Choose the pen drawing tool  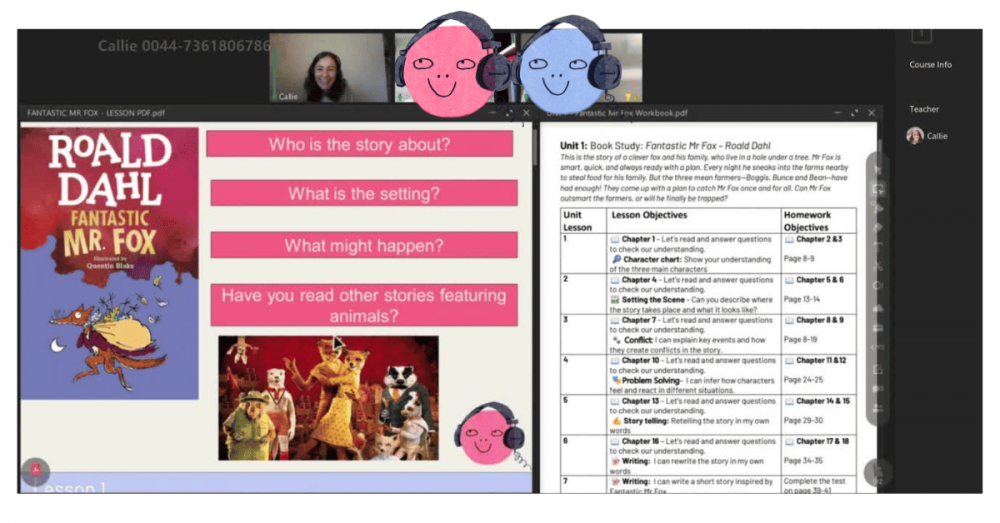(878, 208)
